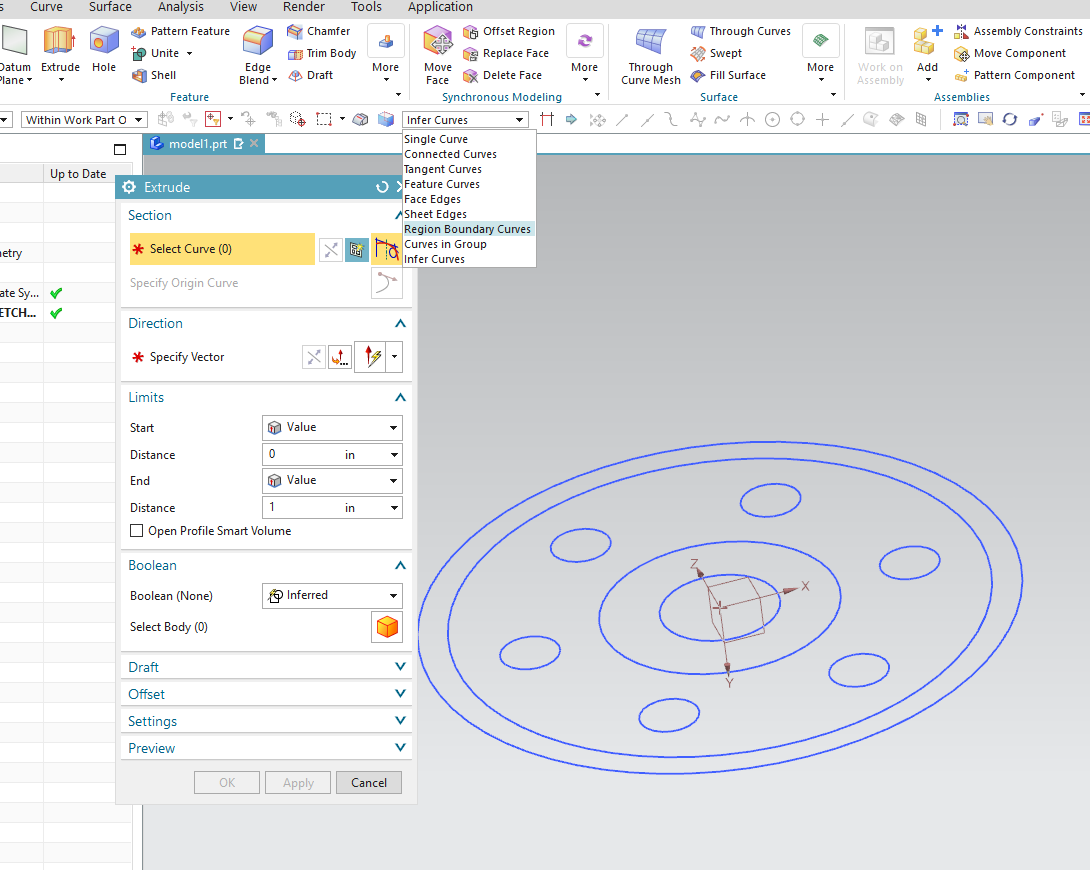Choose the Swept surface tool

[716, 53]
